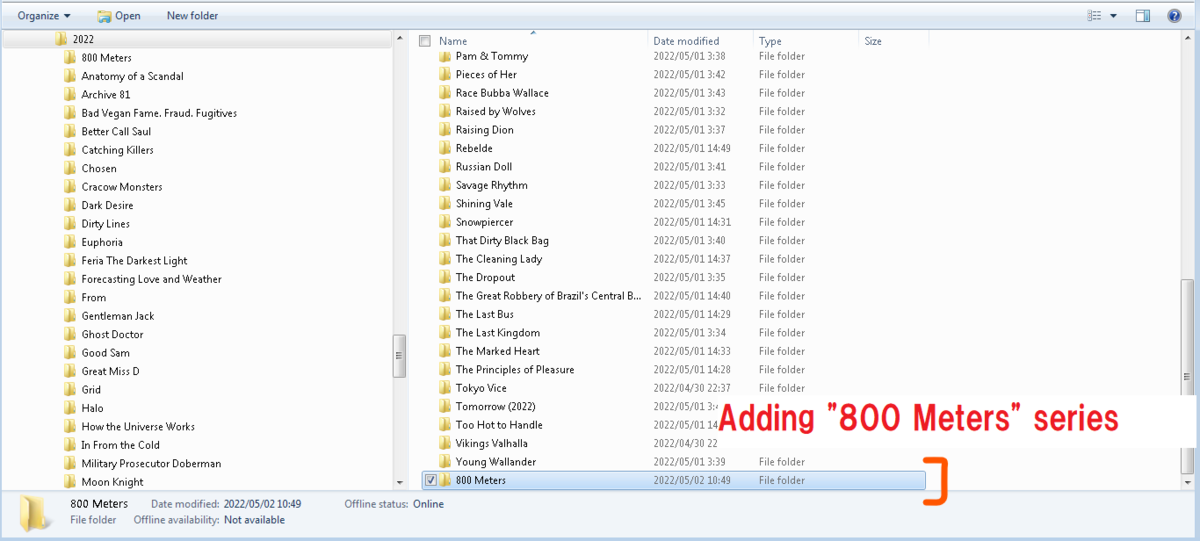Click the Tokyo Vice folder icon

(x=445, y=388)
